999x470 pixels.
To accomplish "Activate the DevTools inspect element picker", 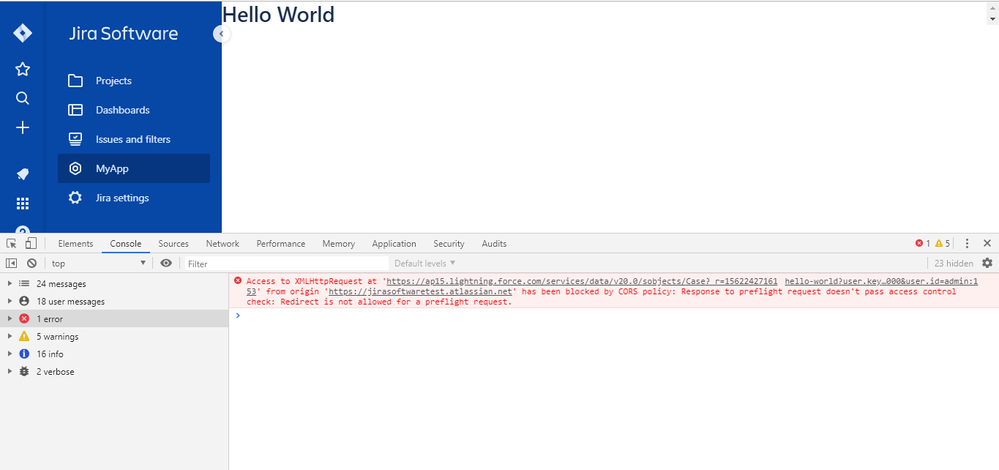I will tap(11, 243).
